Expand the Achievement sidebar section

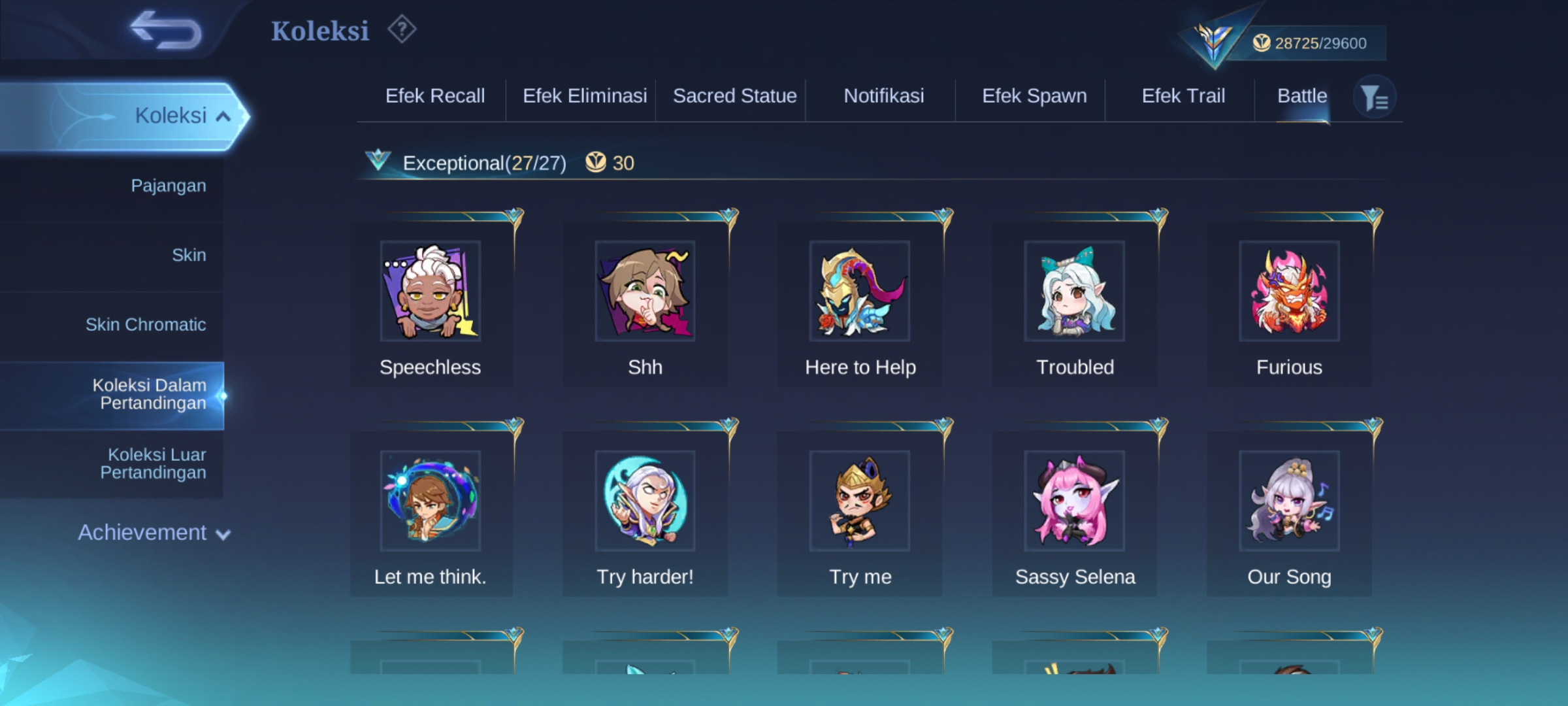154,533
